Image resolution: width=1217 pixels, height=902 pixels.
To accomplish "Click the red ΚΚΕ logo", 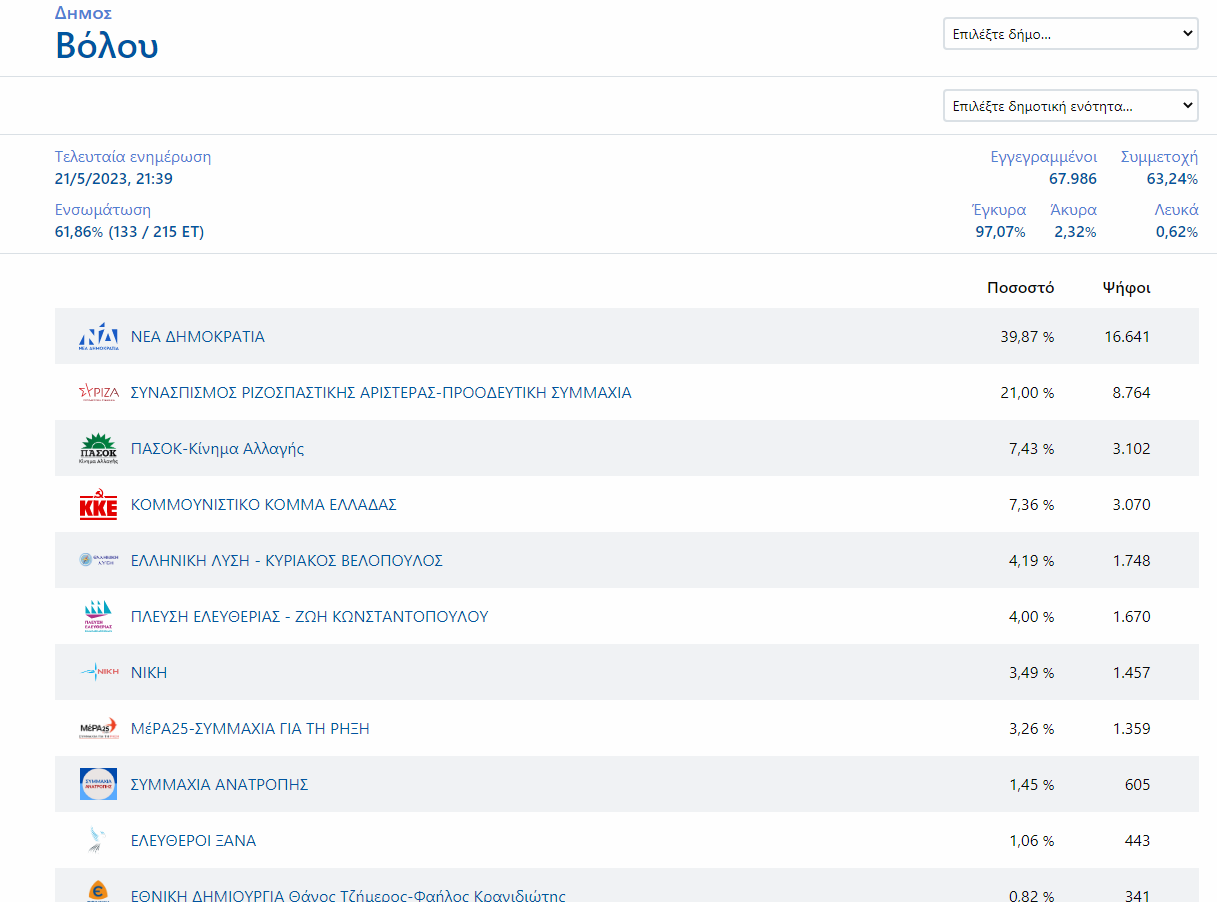I will click(98, 505).
